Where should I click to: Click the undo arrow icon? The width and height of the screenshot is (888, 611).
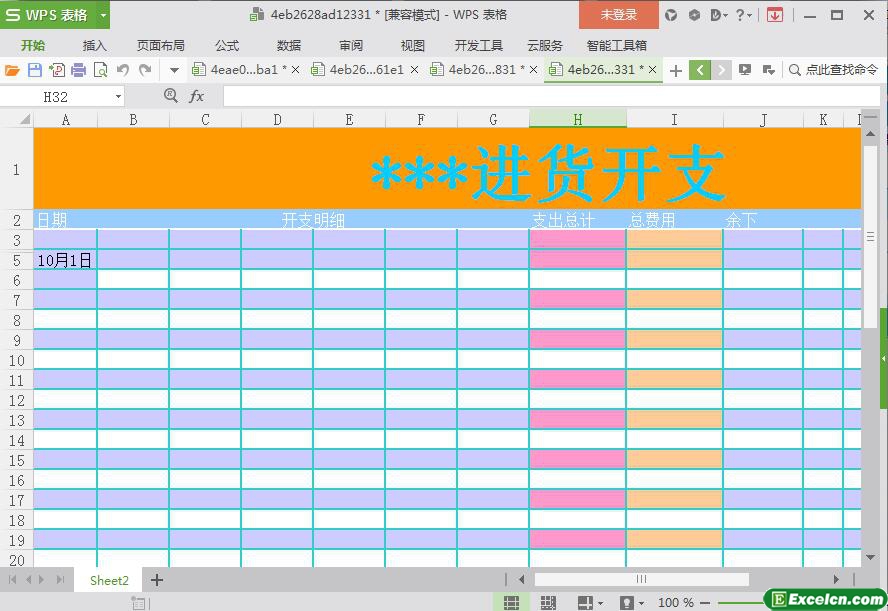click(123, 70)
